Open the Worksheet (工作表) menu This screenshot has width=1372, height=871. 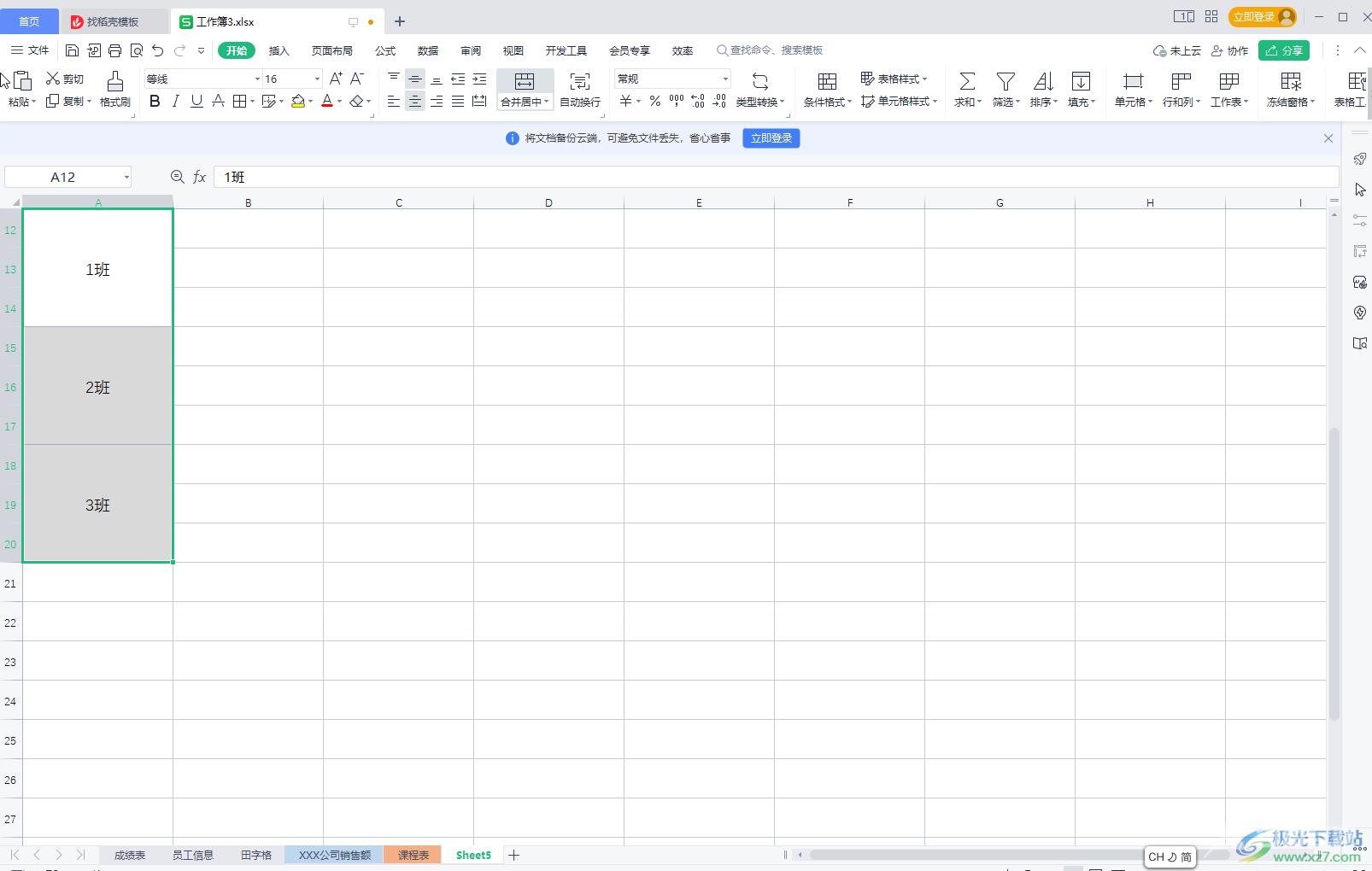pyautogui.click(x=1229, y=89)
